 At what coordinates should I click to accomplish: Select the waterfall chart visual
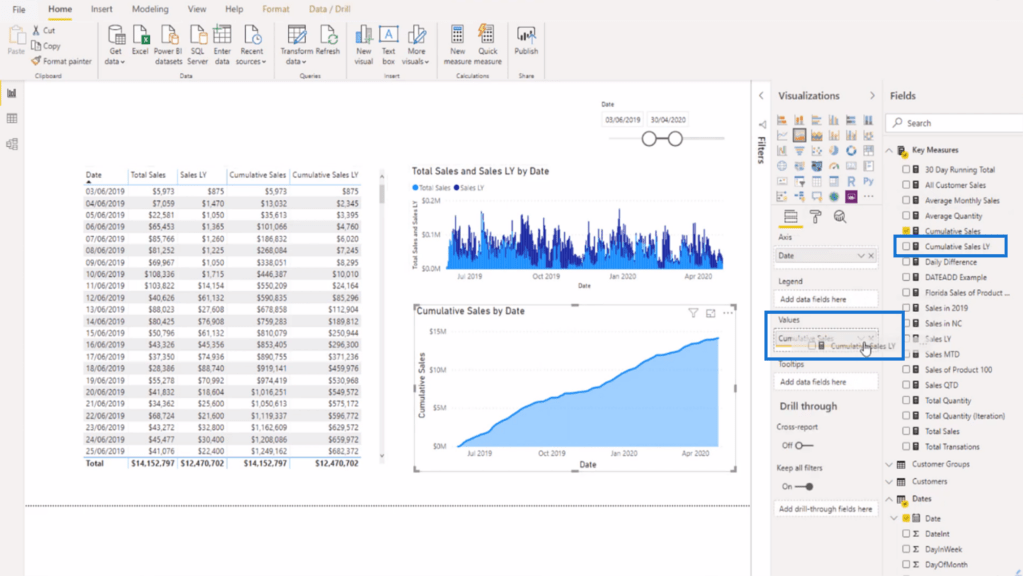(x=782, y=151)
